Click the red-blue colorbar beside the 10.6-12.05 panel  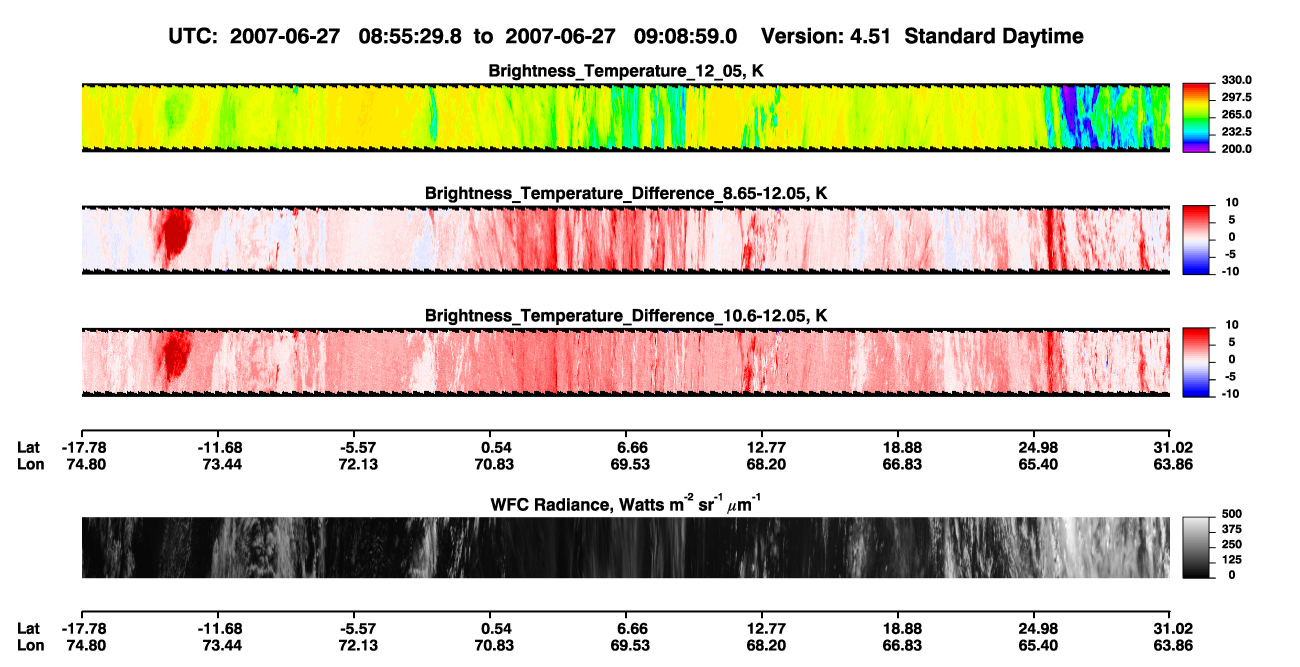pos(1197,363)
